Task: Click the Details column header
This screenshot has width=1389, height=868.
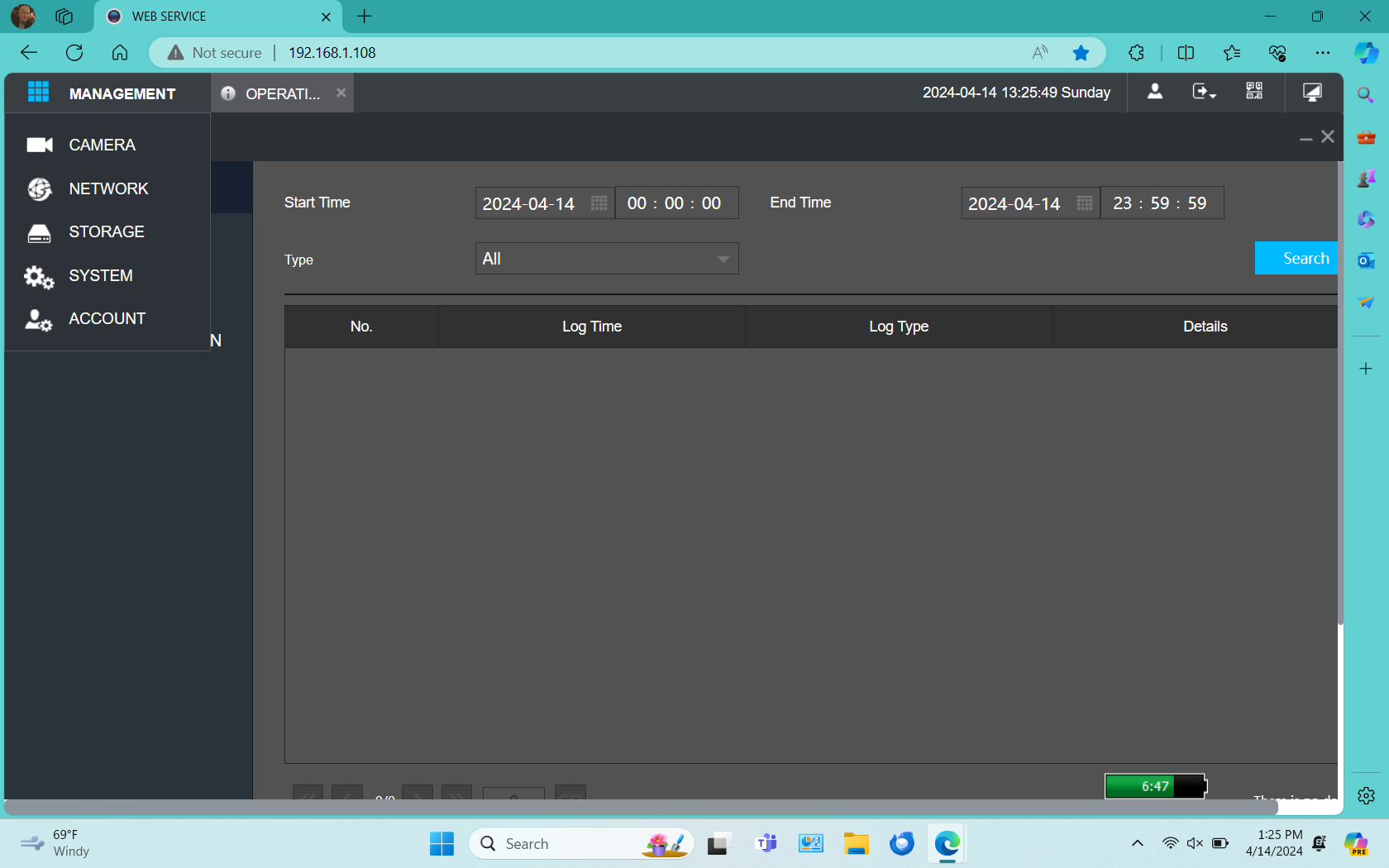Action: [1196, 327]
